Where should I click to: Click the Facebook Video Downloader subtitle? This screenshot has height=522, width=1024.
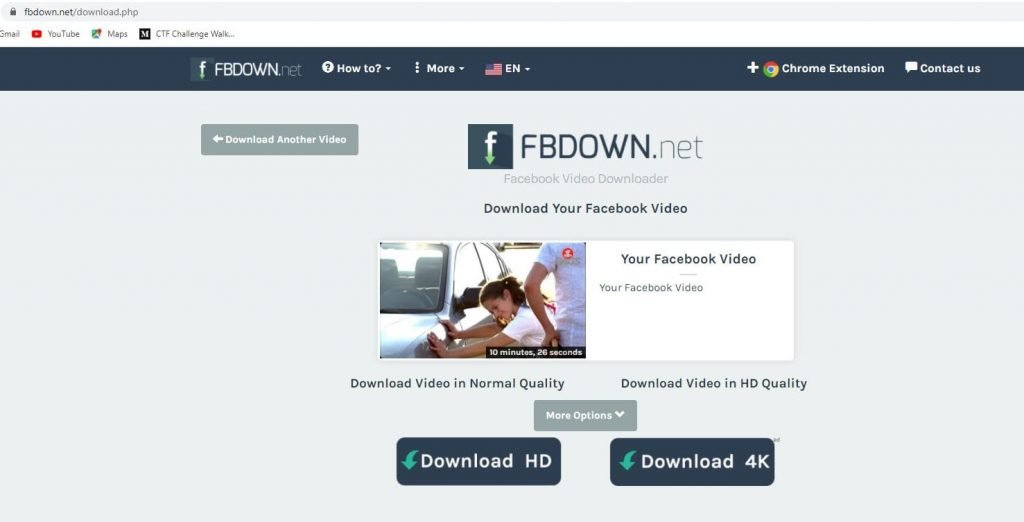coord(585,178)
